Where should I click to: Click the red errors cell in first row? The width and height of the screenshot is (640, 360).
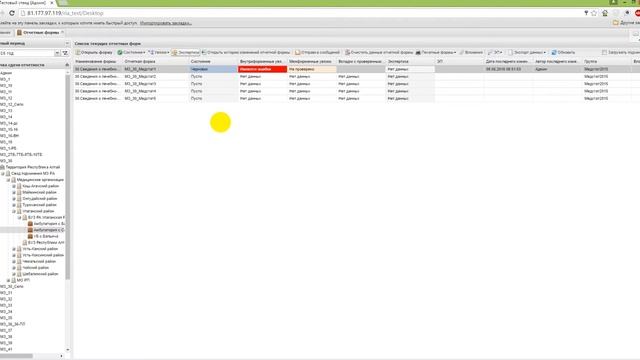click(262, 69)
